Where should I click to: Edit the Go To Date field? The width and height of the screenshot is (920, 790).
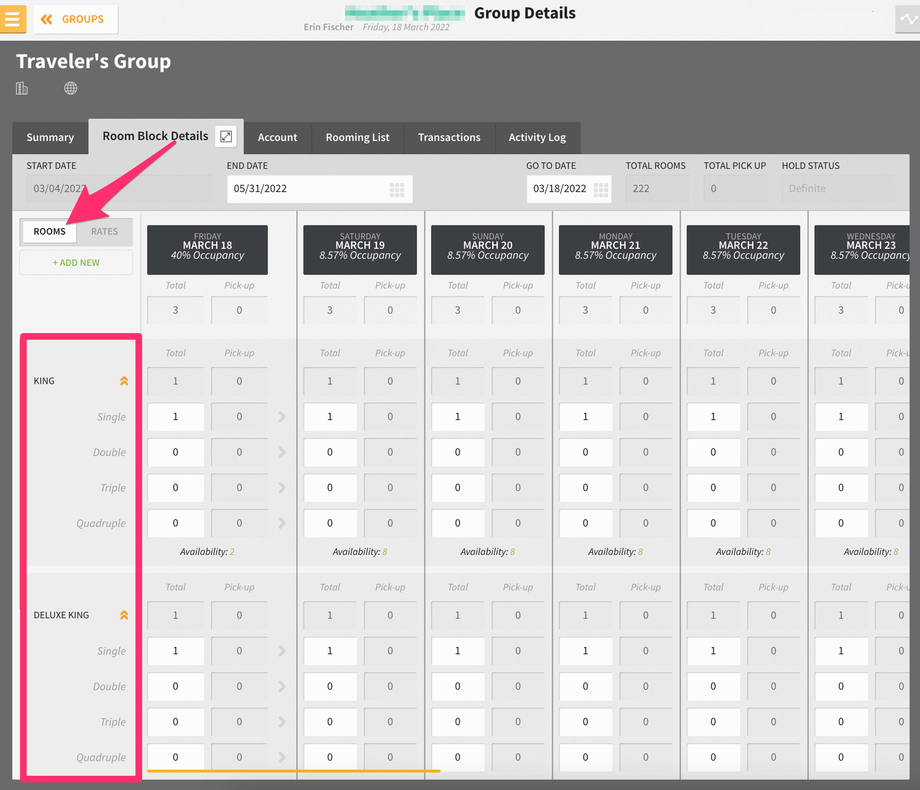point(569,189)
